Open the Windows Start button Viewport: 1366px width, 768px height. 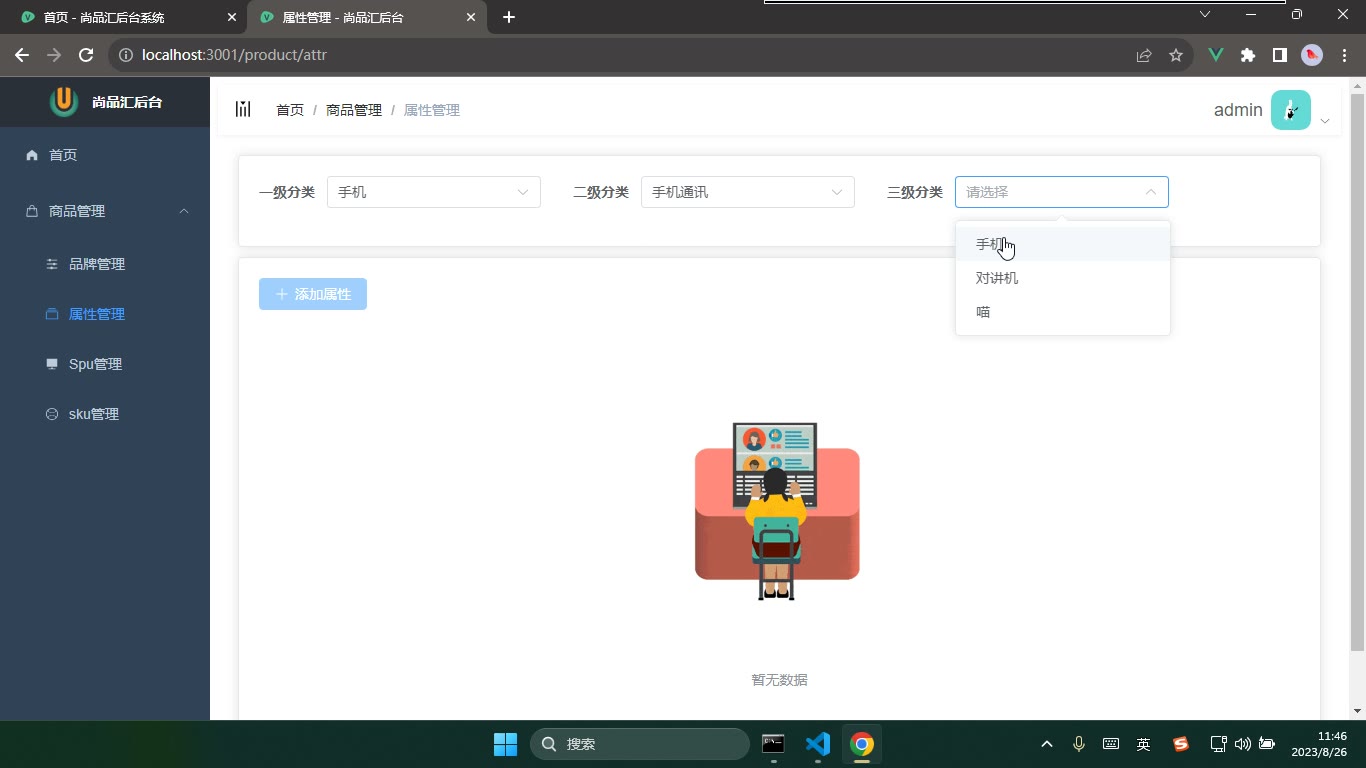tap(505, 744)
